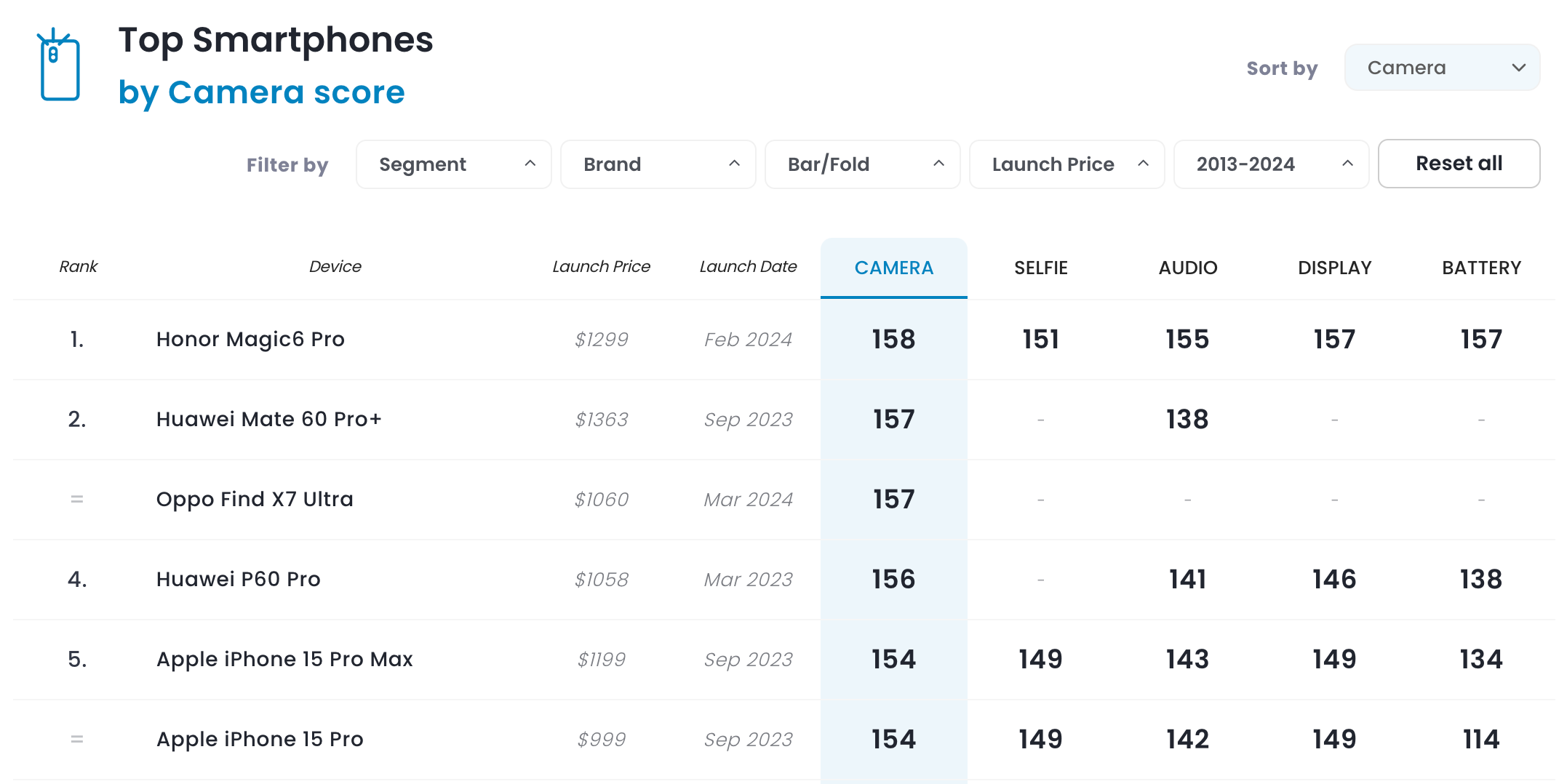Switch to the DISPLAY column tab
The image size is (1567, 784).
coord(1335,268)
